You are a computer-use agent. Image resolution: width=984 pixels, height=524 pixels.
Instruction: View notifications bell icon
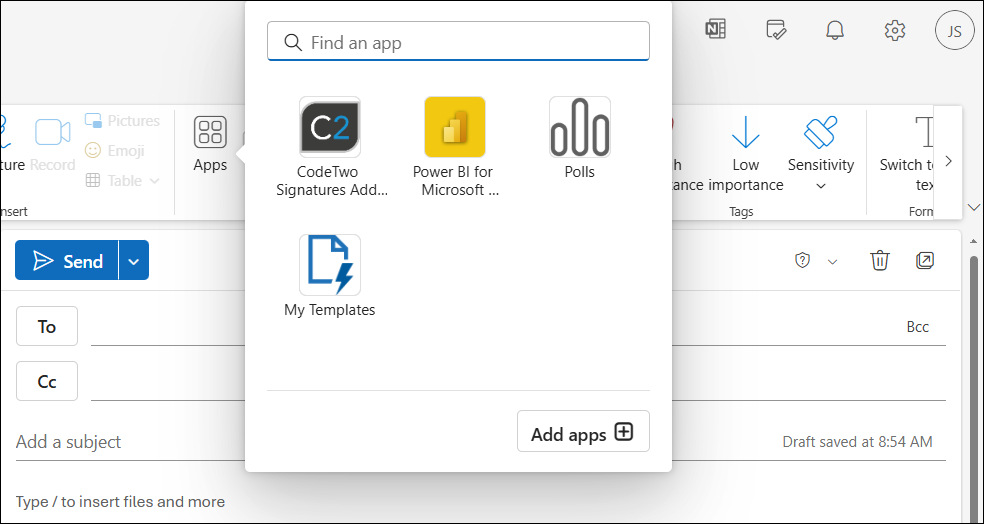click(835, 29)
